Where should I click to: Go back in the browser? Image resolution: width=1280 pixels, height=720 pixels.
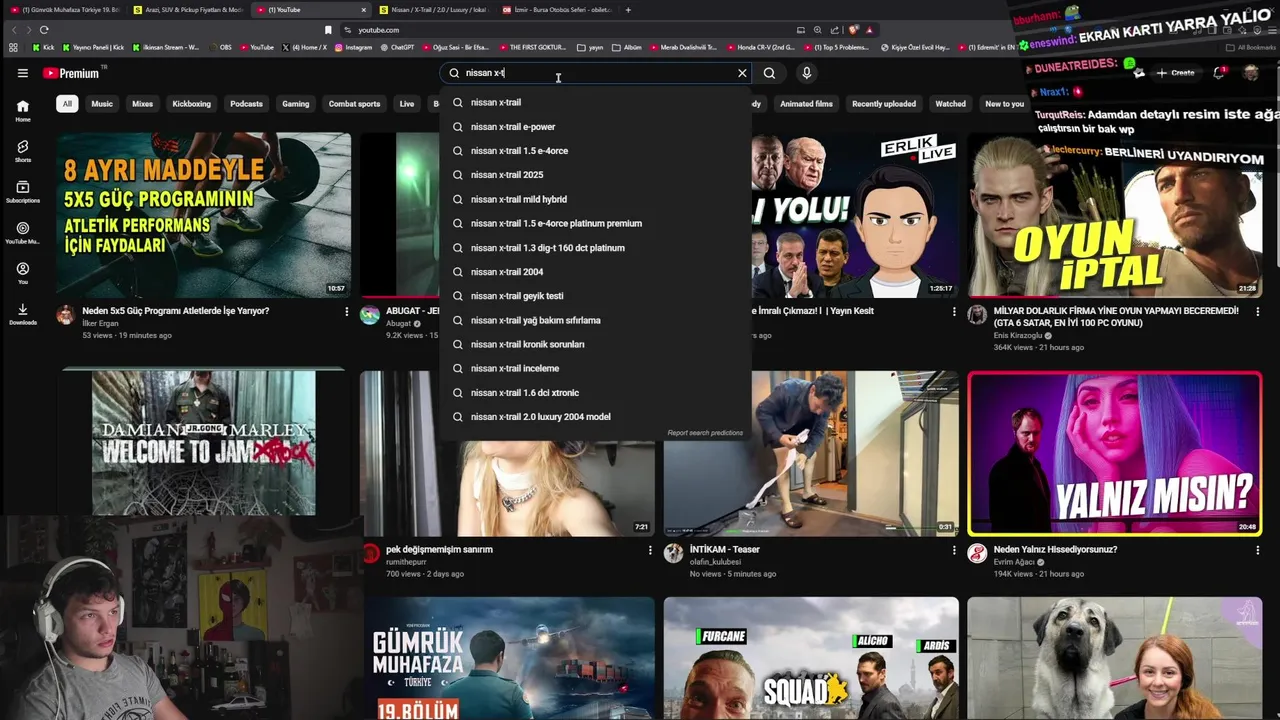point(13,30)
